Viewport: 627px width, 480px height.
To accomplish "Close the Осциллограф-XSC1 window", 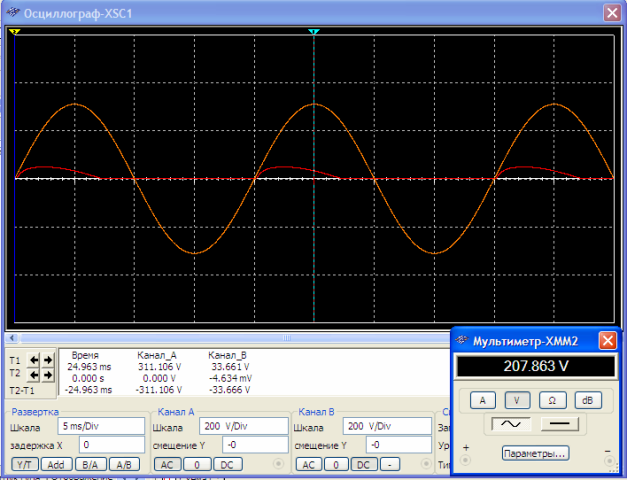I will [612, 13].
